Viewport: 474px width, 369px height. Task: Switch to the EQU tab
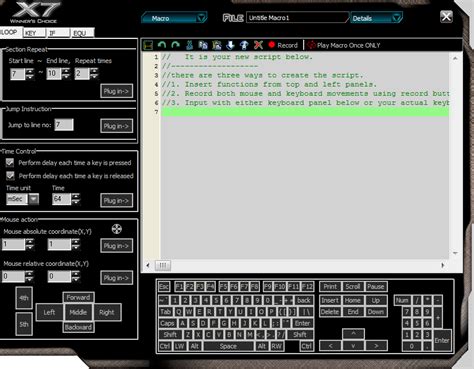[x=82, y=33]
